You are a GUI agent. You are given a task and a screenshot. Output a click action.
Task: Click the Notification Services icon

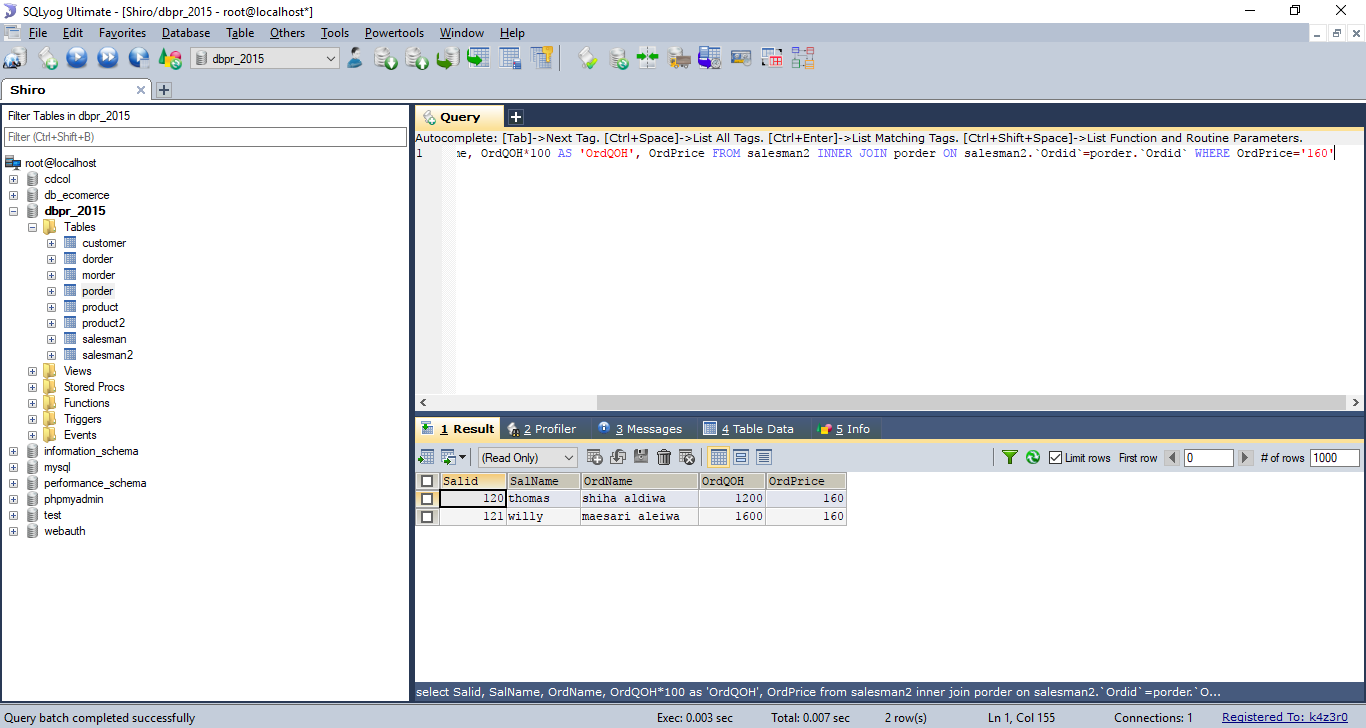(710, 58)
